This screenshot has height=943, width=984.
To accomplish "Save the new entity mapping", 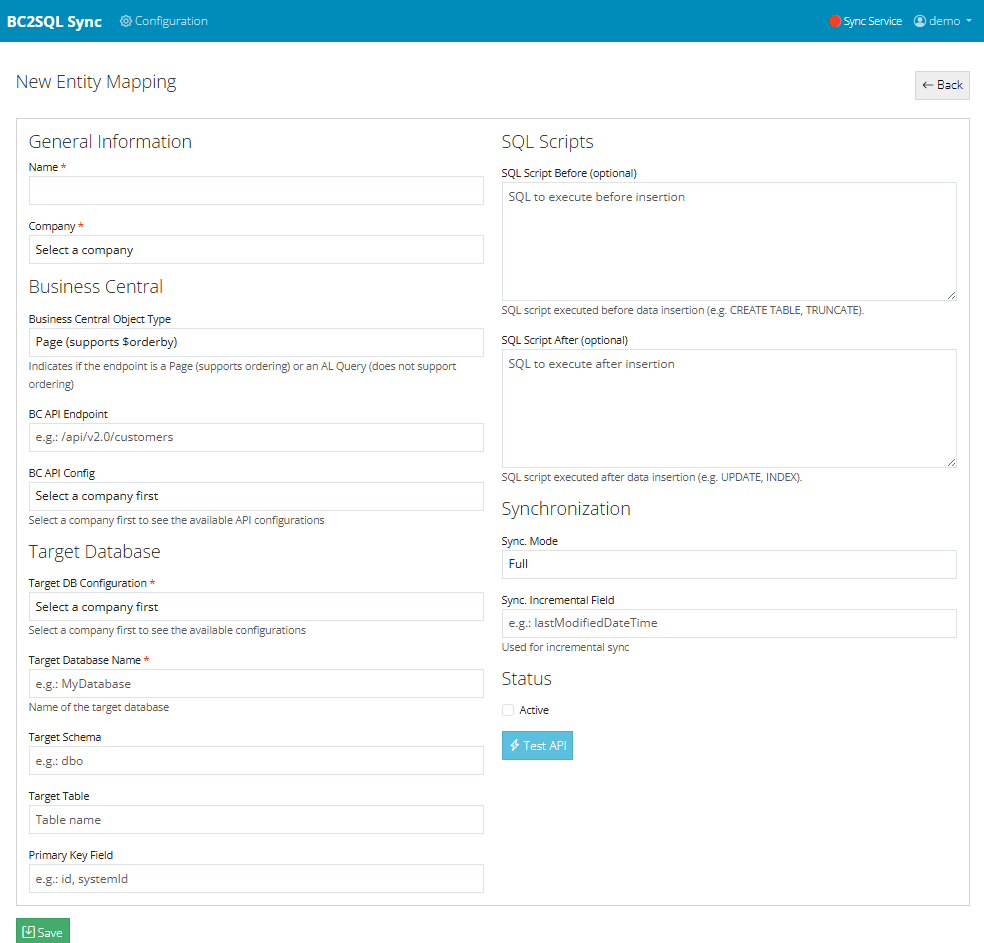I will tap(43, 932).
